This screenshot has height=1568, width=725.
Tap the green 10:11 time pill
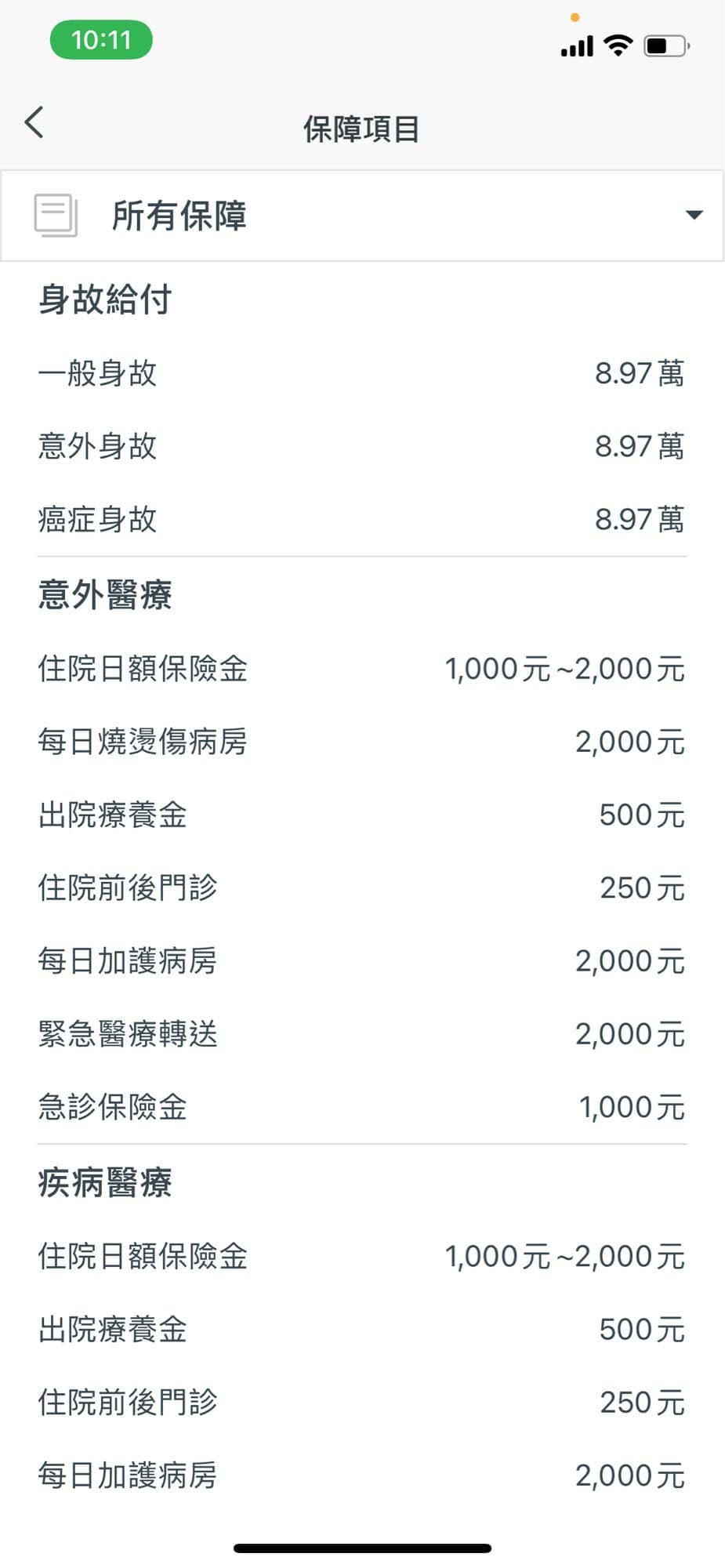click(x=101, y=40)
